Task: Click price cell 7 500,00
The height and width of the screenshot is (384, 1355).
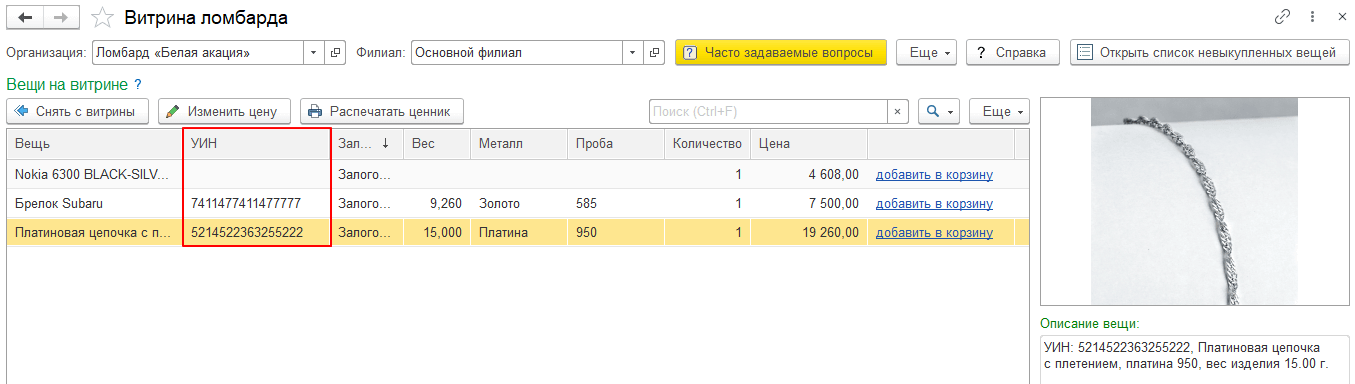Action: tap(808, 203)
